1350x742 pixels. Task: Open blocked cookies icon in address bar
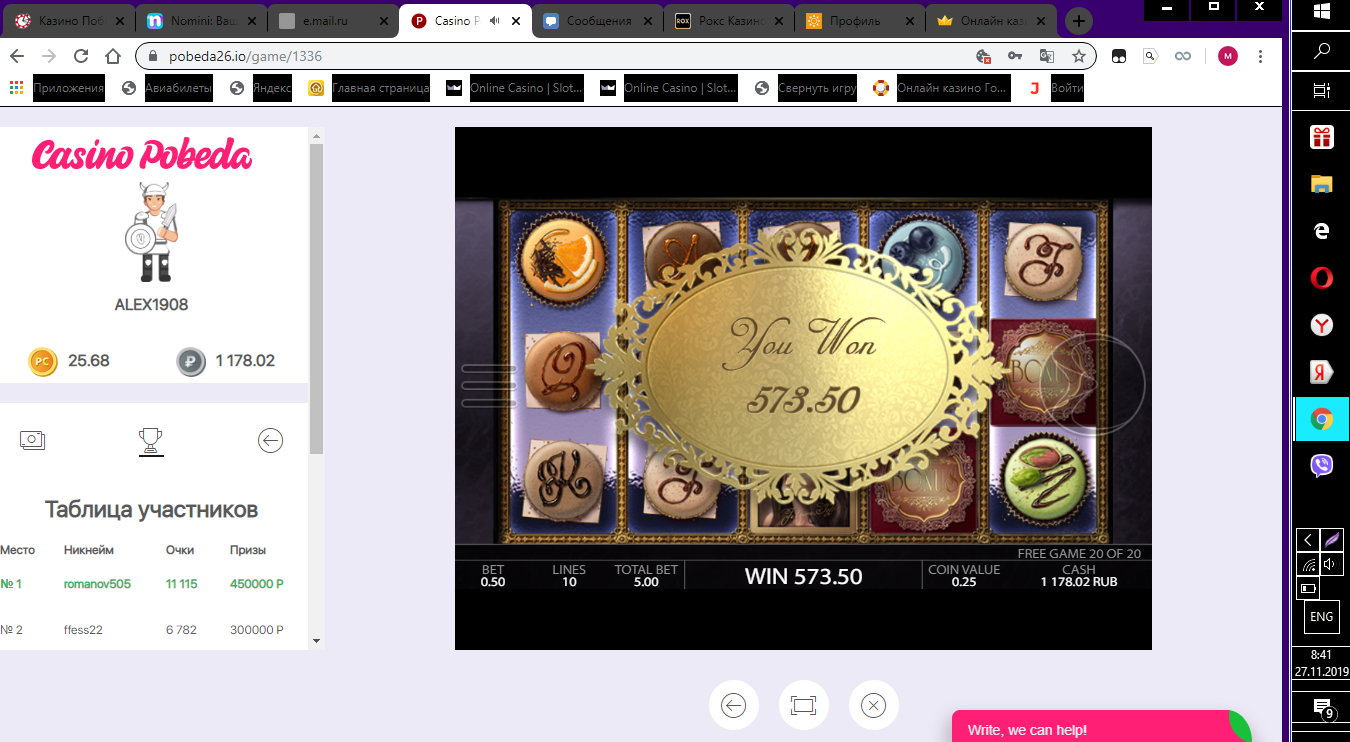(983, 57)
